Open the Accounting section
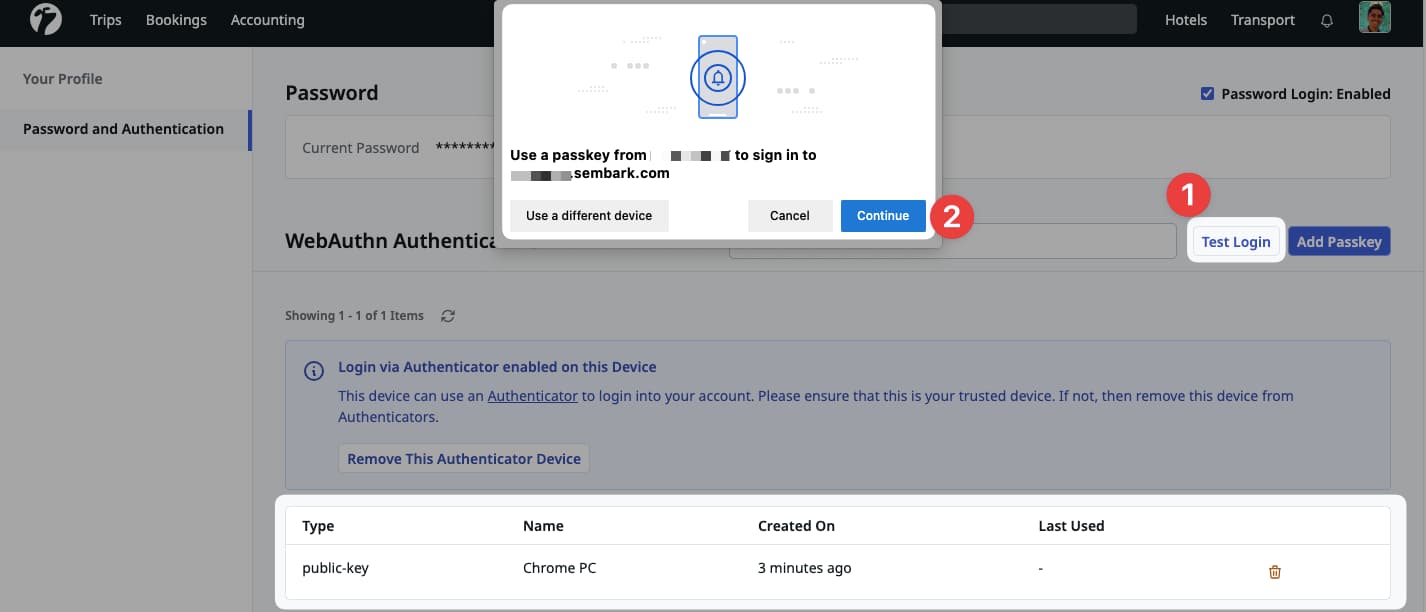1426x612 pixels. tap(267, 19)
